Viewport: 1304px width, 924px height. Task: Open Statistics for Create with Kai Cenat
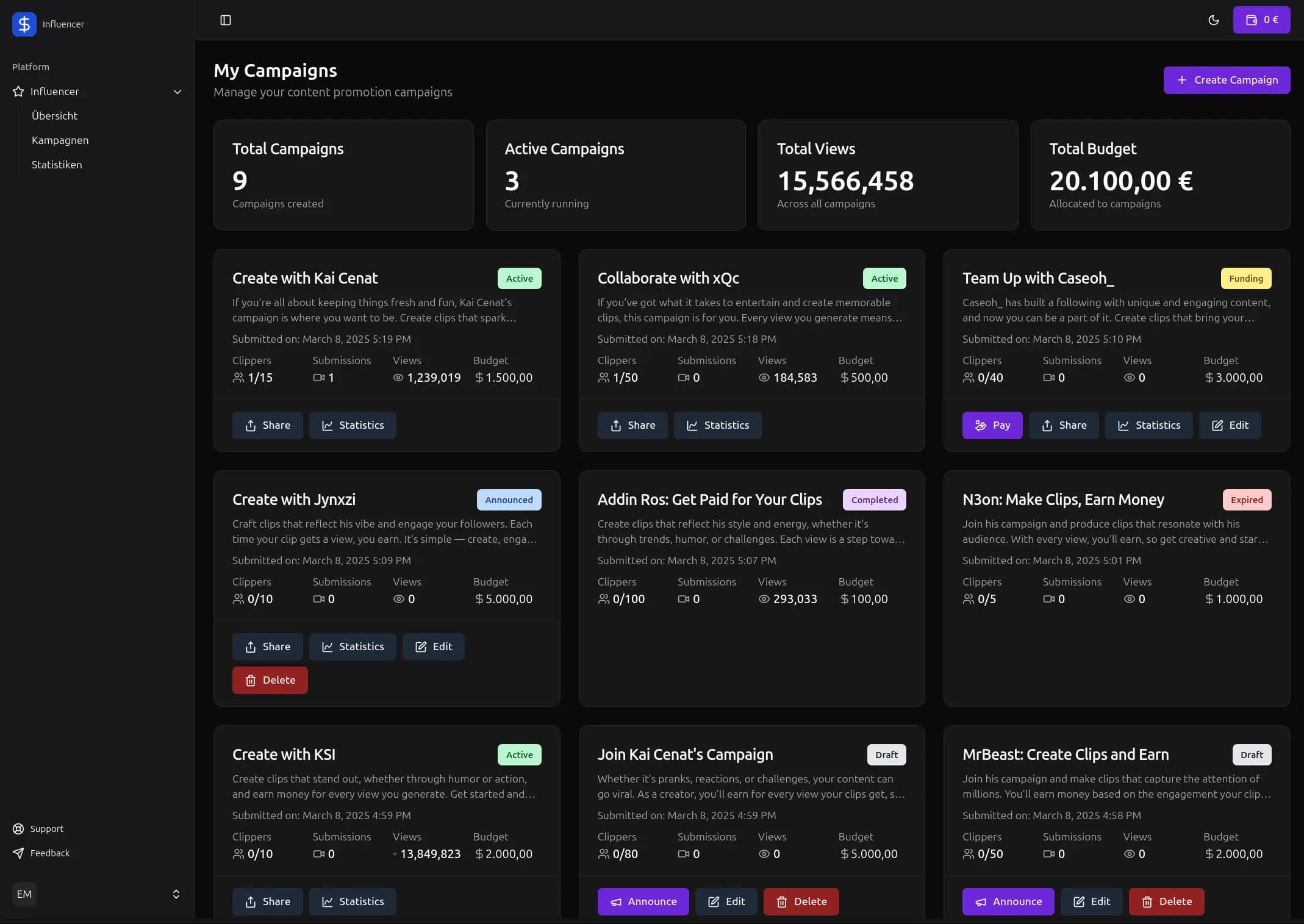click(x=353, y=425)
